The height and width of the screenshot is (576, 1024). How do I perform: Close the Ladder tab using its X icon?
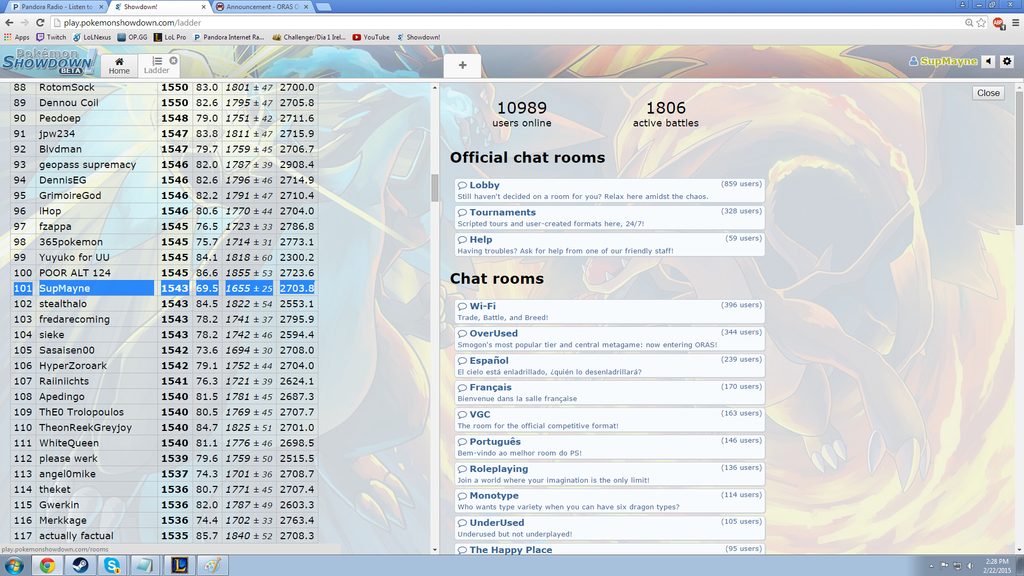[173, 61]
